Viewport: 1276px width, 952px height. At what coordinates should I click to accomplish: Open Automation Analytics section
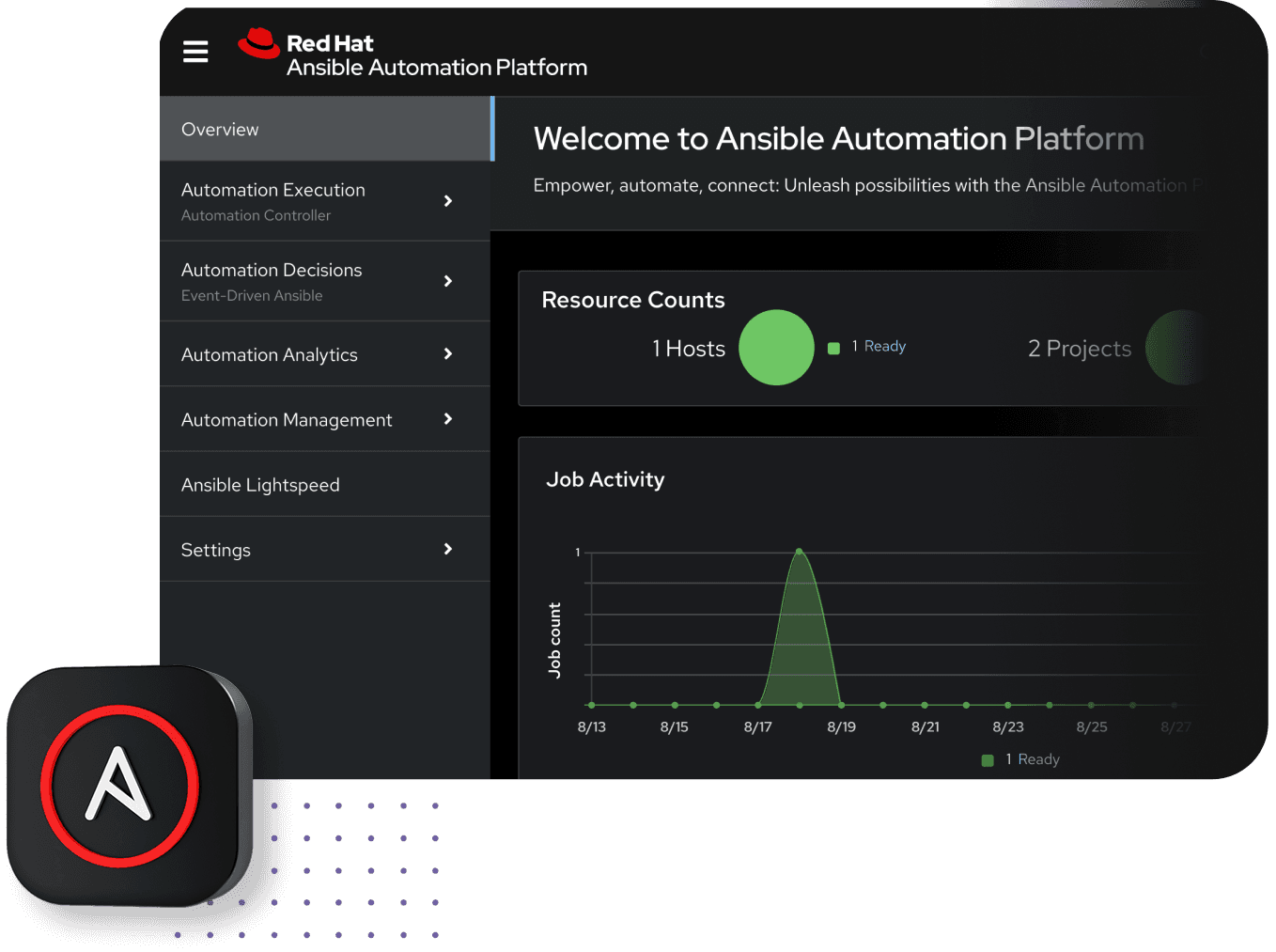click(324, 354)
